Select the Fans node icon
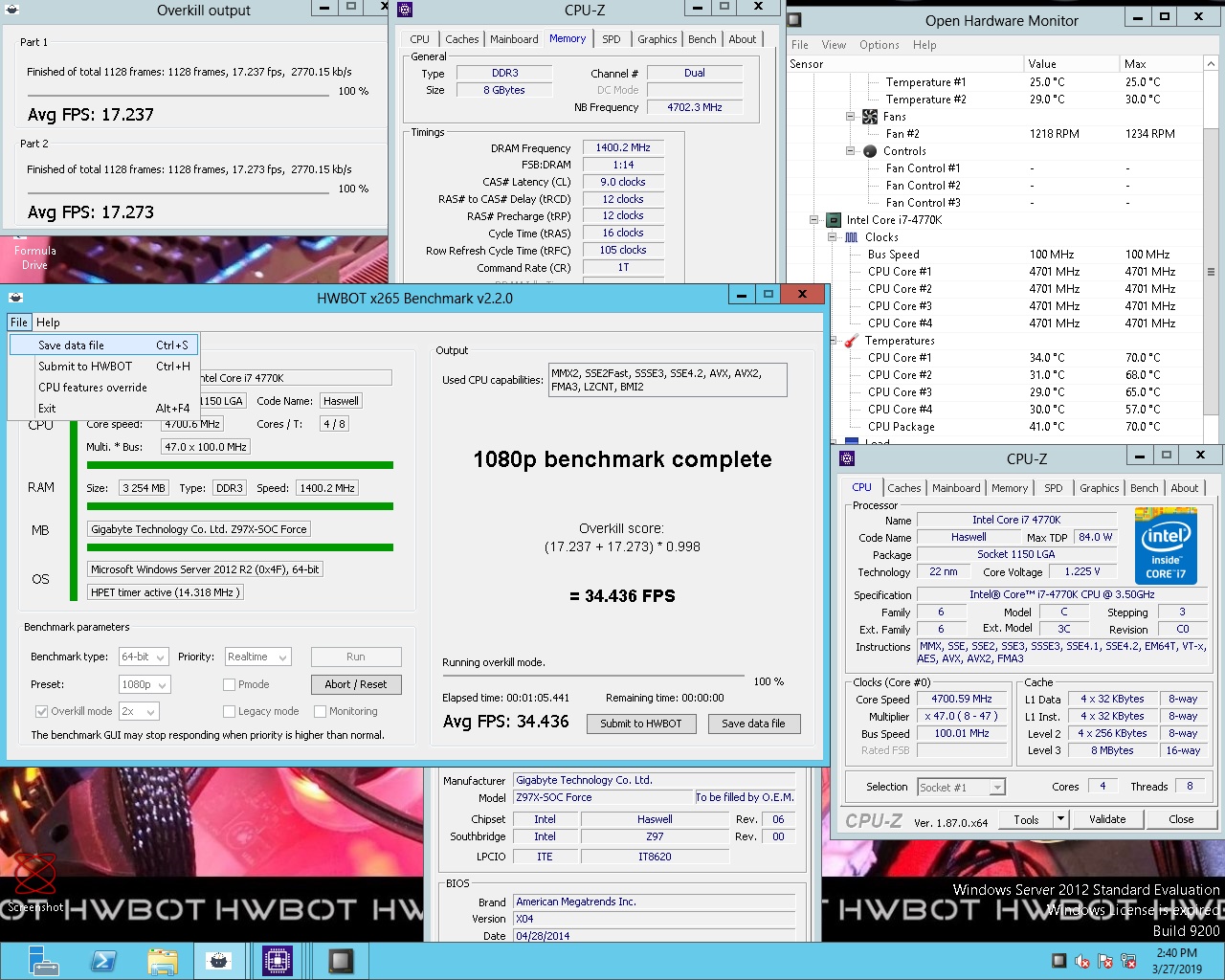 click(870, 117)
